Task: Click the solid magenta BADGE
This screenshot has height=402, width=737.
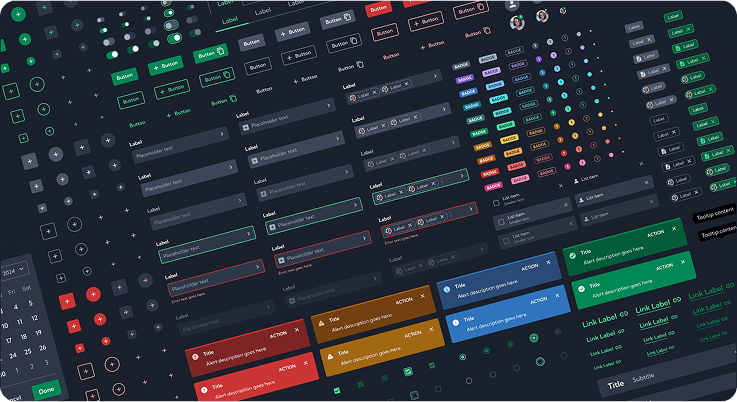Action: point(493,187)
